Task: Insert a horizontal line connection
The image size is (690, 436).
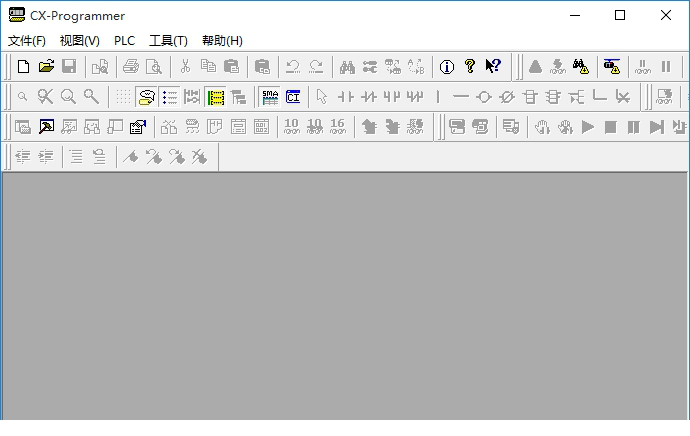Action: click(x=461, y=97)
